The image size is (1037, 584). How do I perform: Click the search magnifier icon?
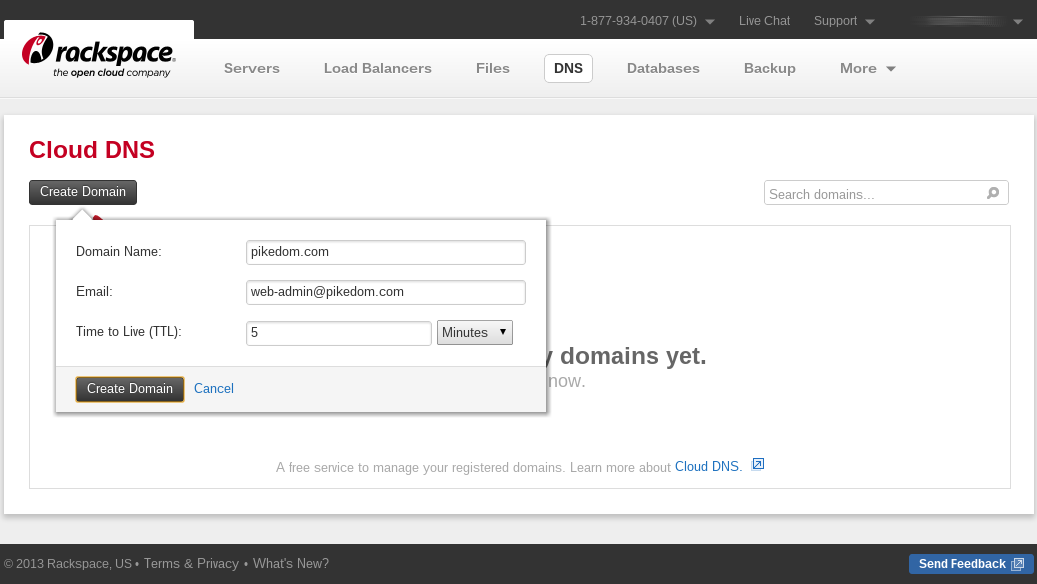[x=993, y=193]
